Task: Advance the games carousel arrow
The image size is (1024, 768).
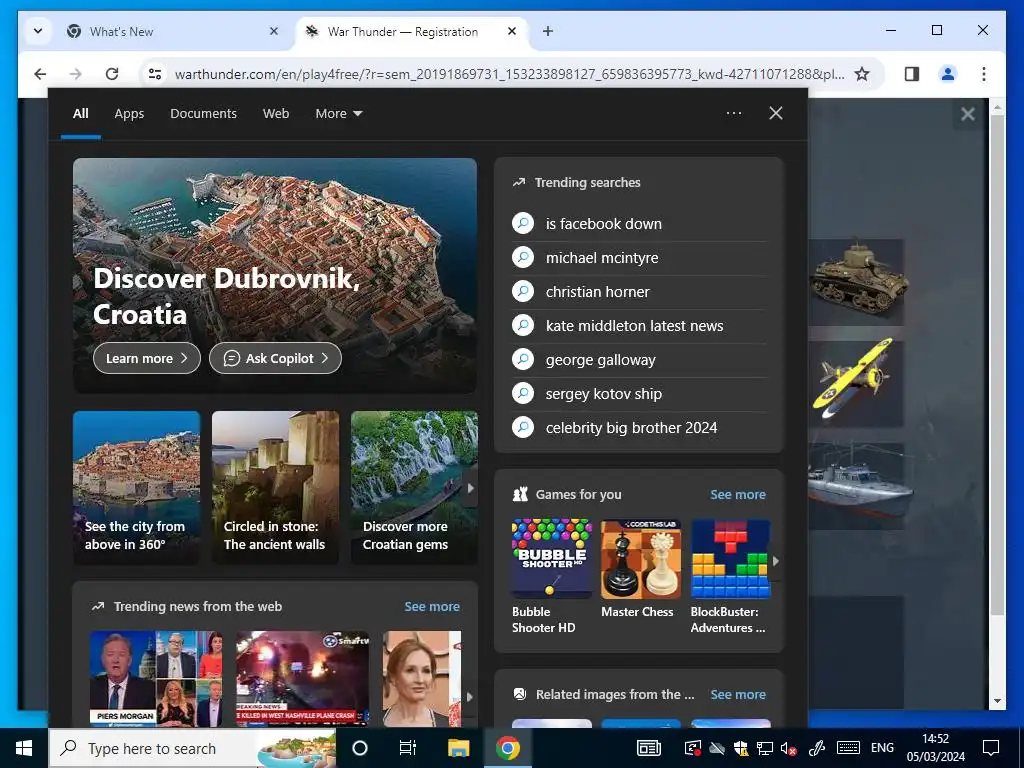Action: [x=775, y=560]
